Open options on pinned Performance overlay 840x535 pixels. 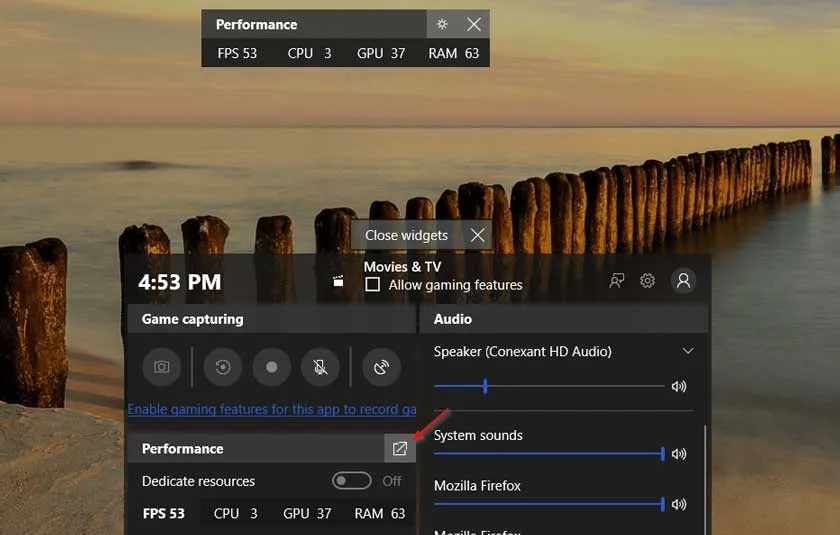pos(442,24)
